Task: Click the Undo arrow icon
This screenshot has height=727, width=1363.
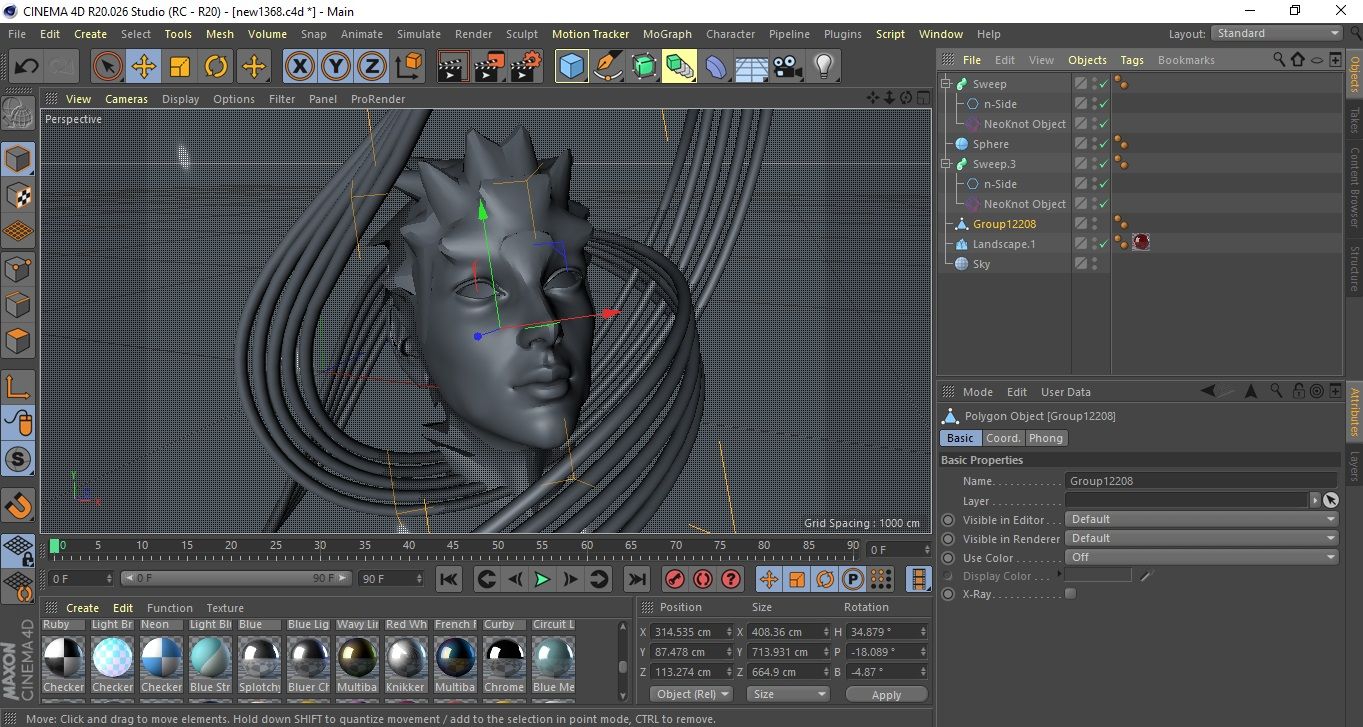Action: point(27,67)
